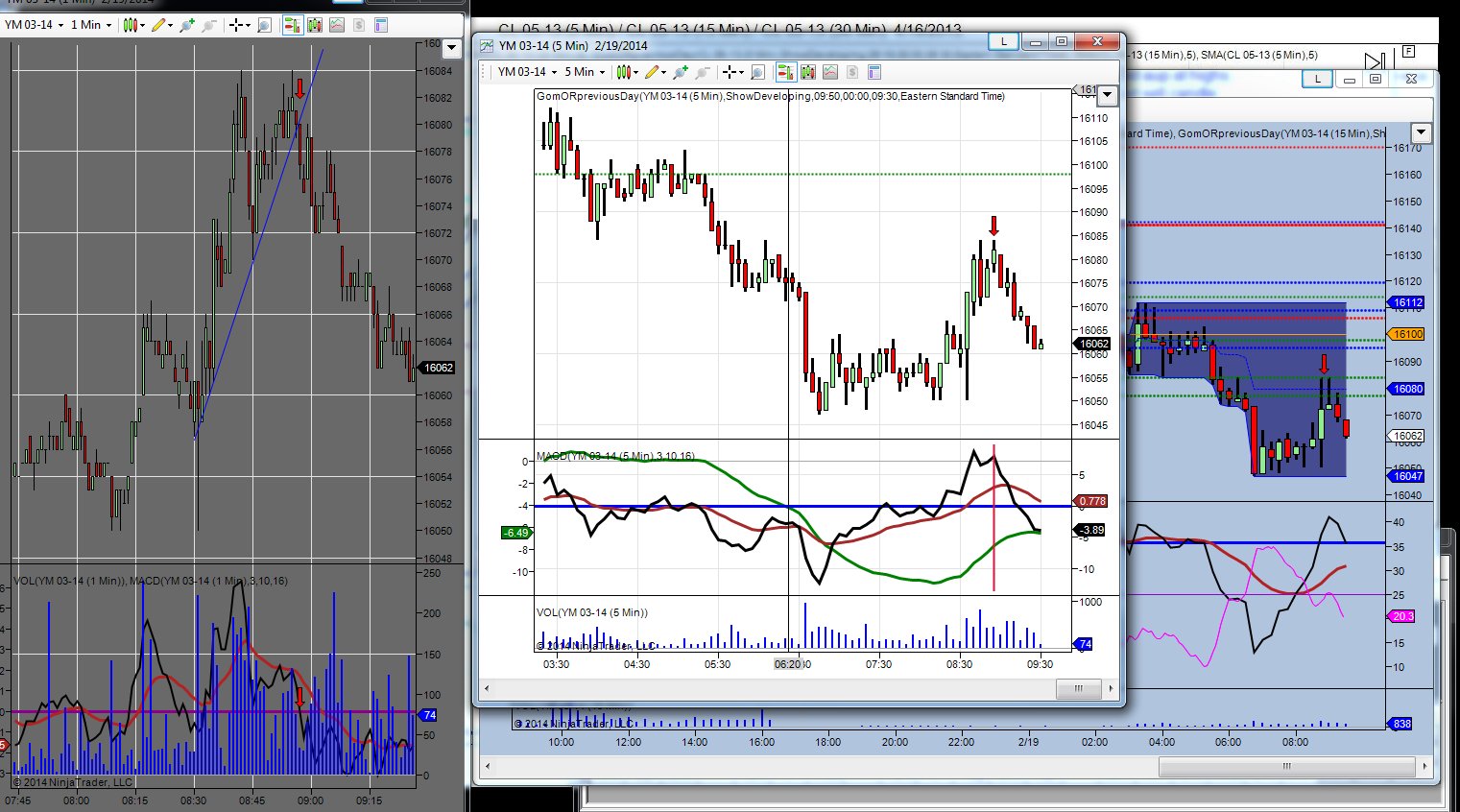Click the F box in CL chart window
This screenshot has height=812, width=1460.
click(x=1408, y=51)
